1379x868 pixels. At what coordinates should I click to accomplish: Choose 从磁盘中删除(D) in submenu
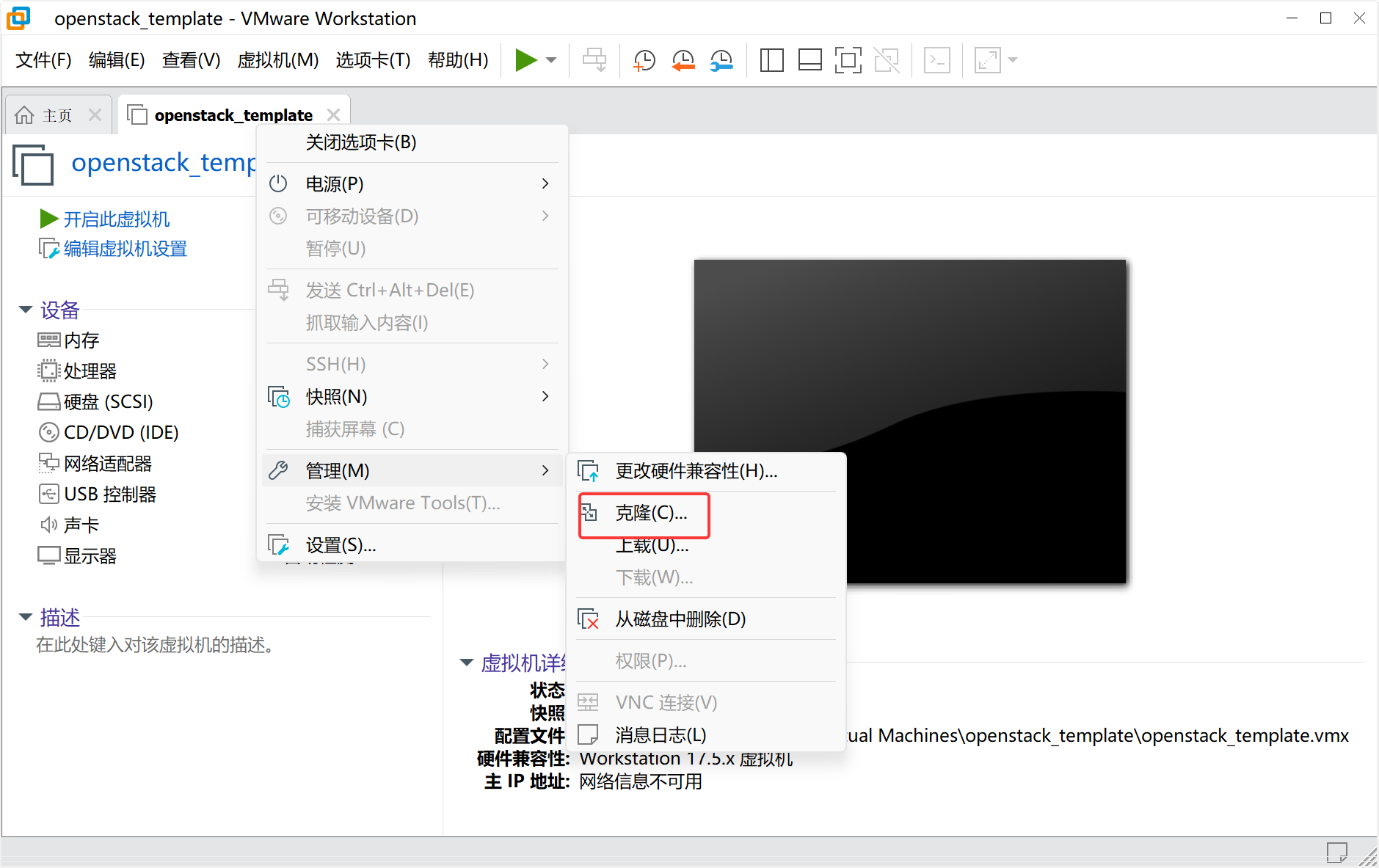(x=706, y=619)
